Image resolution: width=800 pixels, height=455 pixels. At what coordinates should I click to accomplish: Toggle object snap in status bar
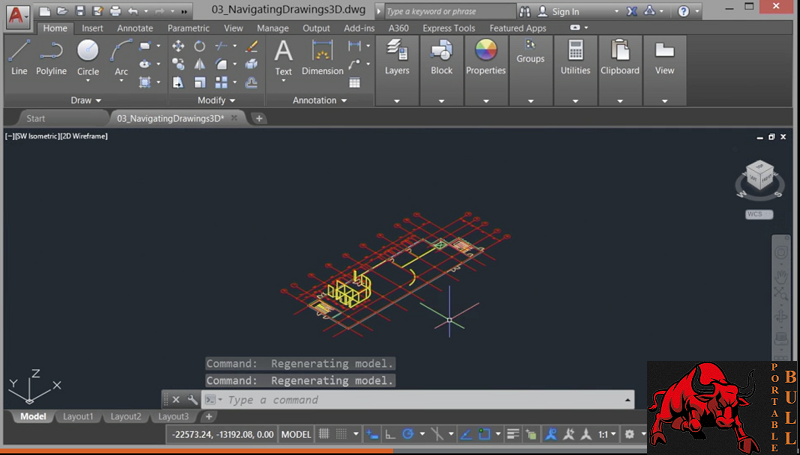coord(483,434)
